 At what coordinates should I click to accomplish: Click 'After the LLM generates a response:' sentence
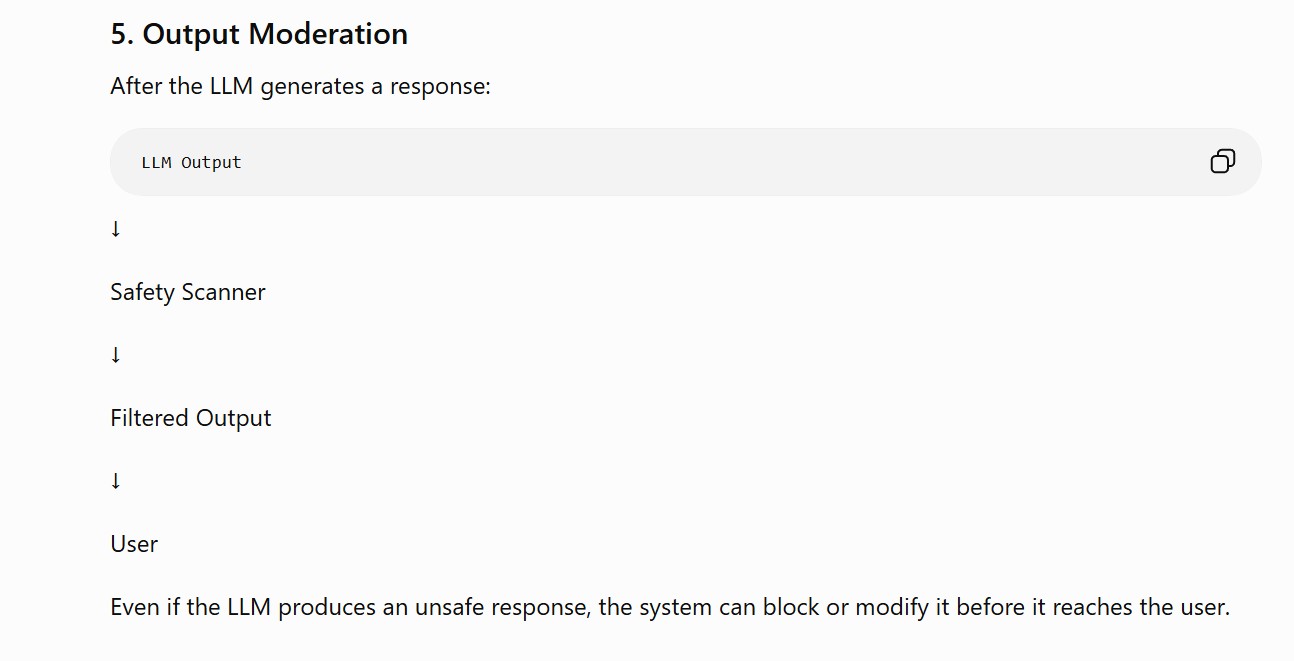pos(301,86)
